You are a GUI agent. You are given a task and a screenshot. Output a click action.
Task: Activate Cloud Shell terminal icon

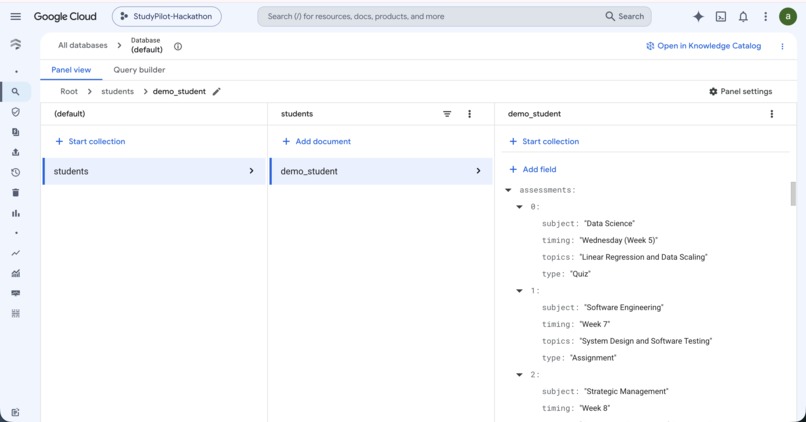[x=721, y=16]
